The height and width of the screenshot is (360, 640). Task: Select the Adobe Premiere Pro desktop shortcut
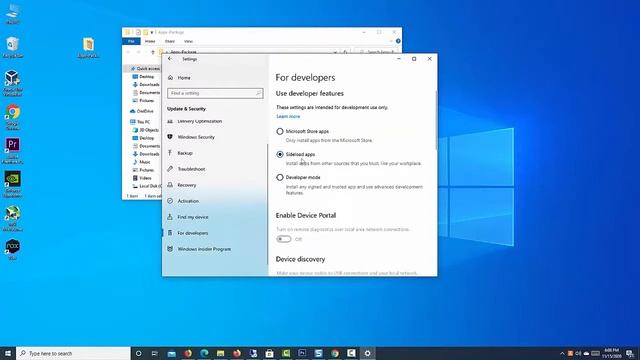tap(13, 151)
